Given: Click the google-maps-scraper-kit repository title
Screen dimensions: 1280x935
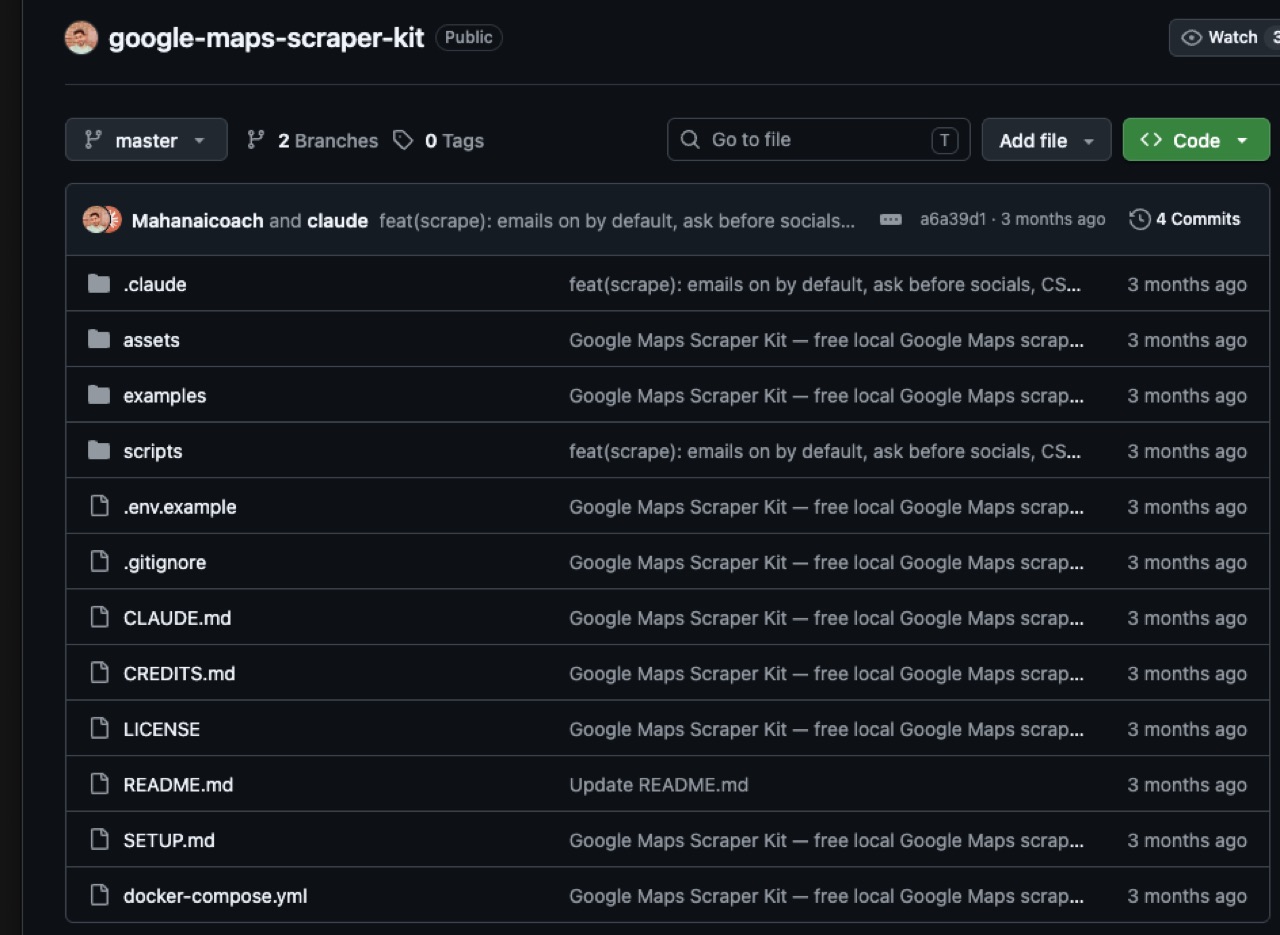Looking at the screenshot, I should coord(267,38).
